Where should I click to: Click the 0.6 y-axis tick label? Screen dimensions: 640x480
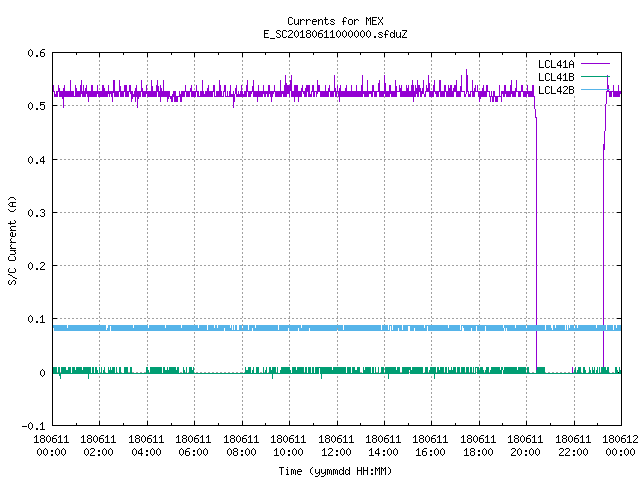coord(36,53)
